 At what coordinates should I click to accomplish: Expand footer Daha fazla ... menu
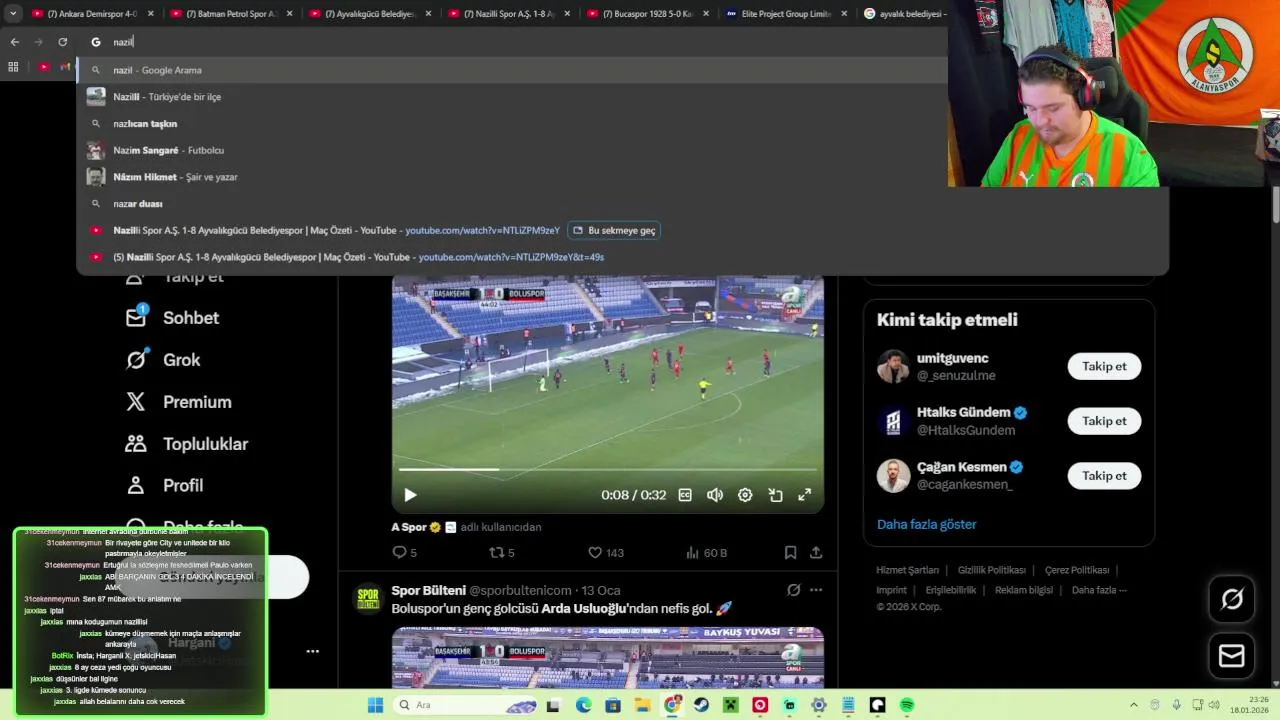pyautogui.click(x=1099, y=590)
